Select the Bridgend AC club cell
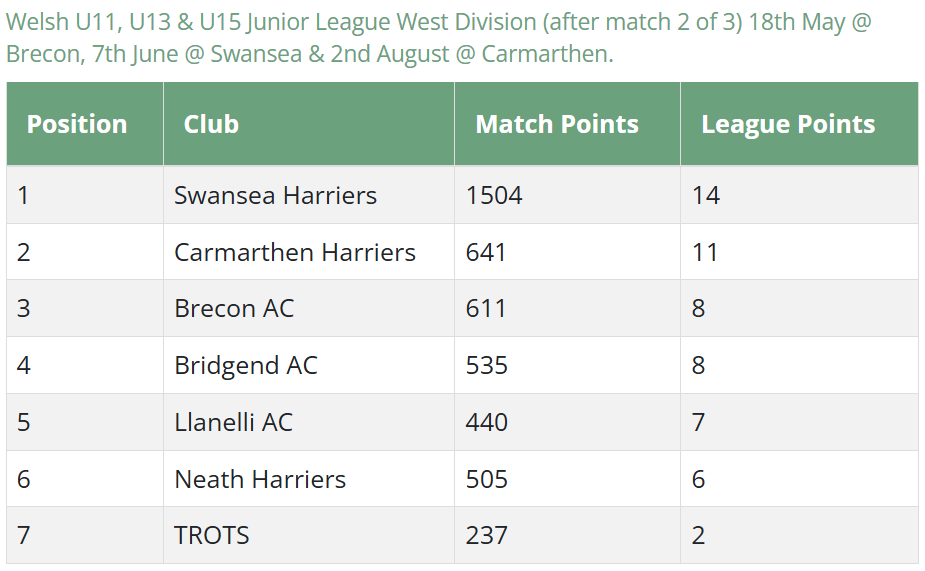The width and height of the screenshot is (925, 571). [x=309, y=365]
